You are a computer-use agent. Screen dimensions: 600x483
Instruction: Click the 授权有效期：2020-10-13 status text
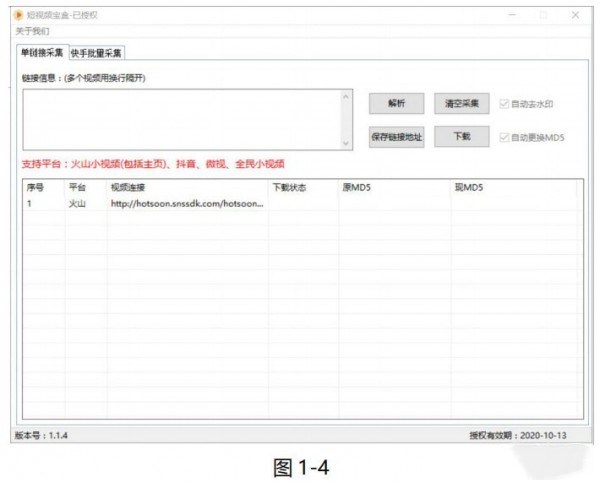point(518,435)
